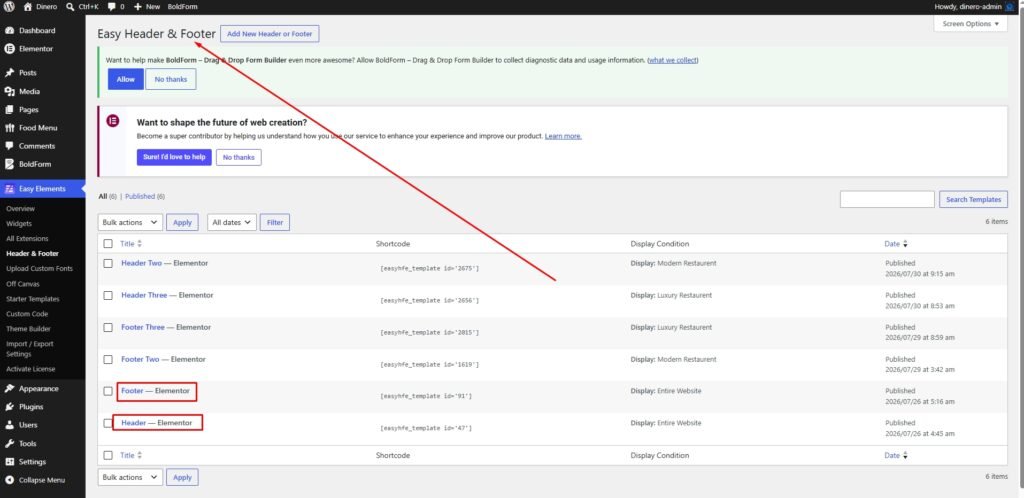Click the Dashboard gauge icon in the sidebar
The width and height of the screenshot is (1024, 498).
9,31
